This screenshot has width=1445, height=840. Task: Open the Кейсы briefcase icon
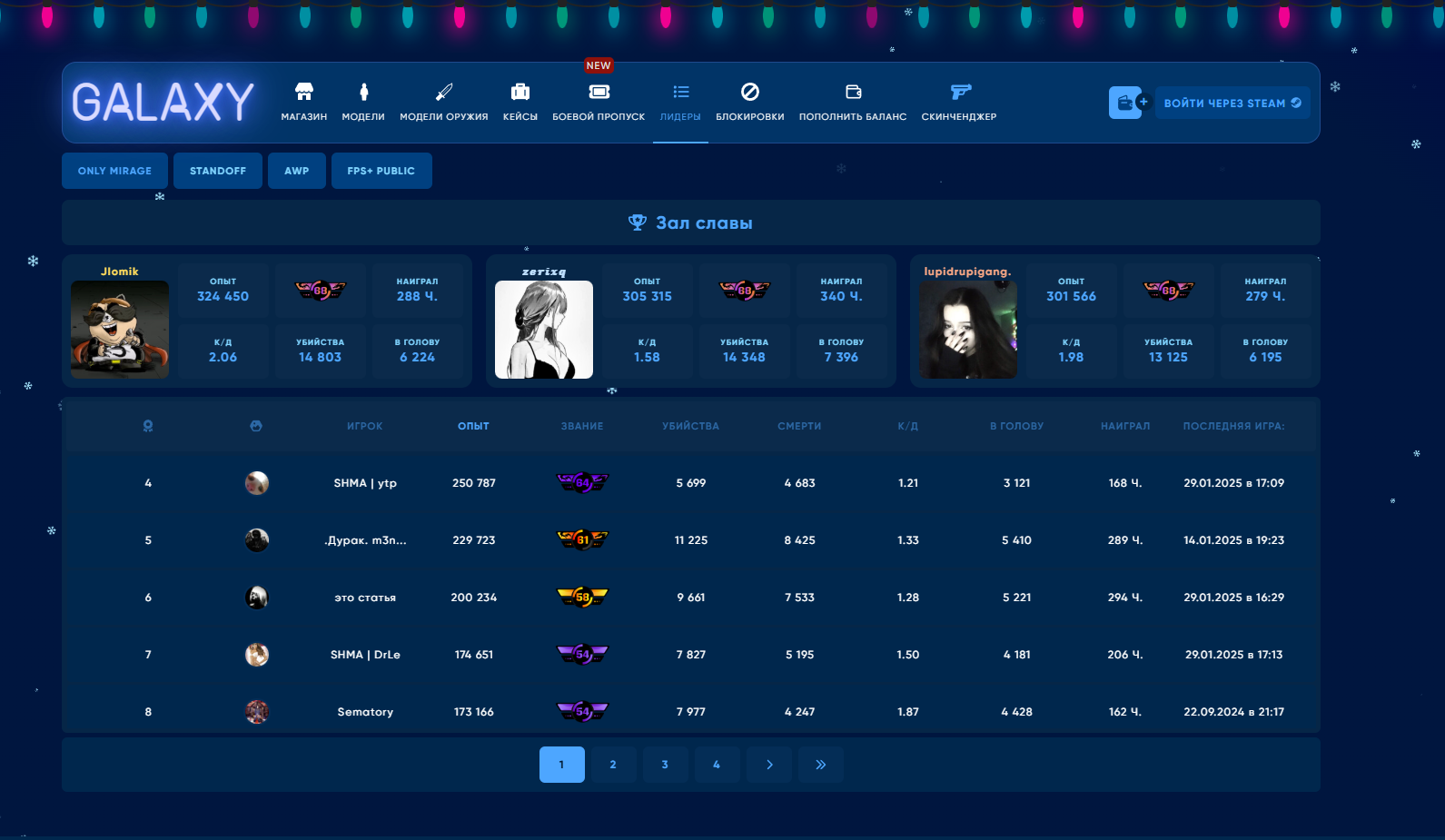(x=520, y=92)
